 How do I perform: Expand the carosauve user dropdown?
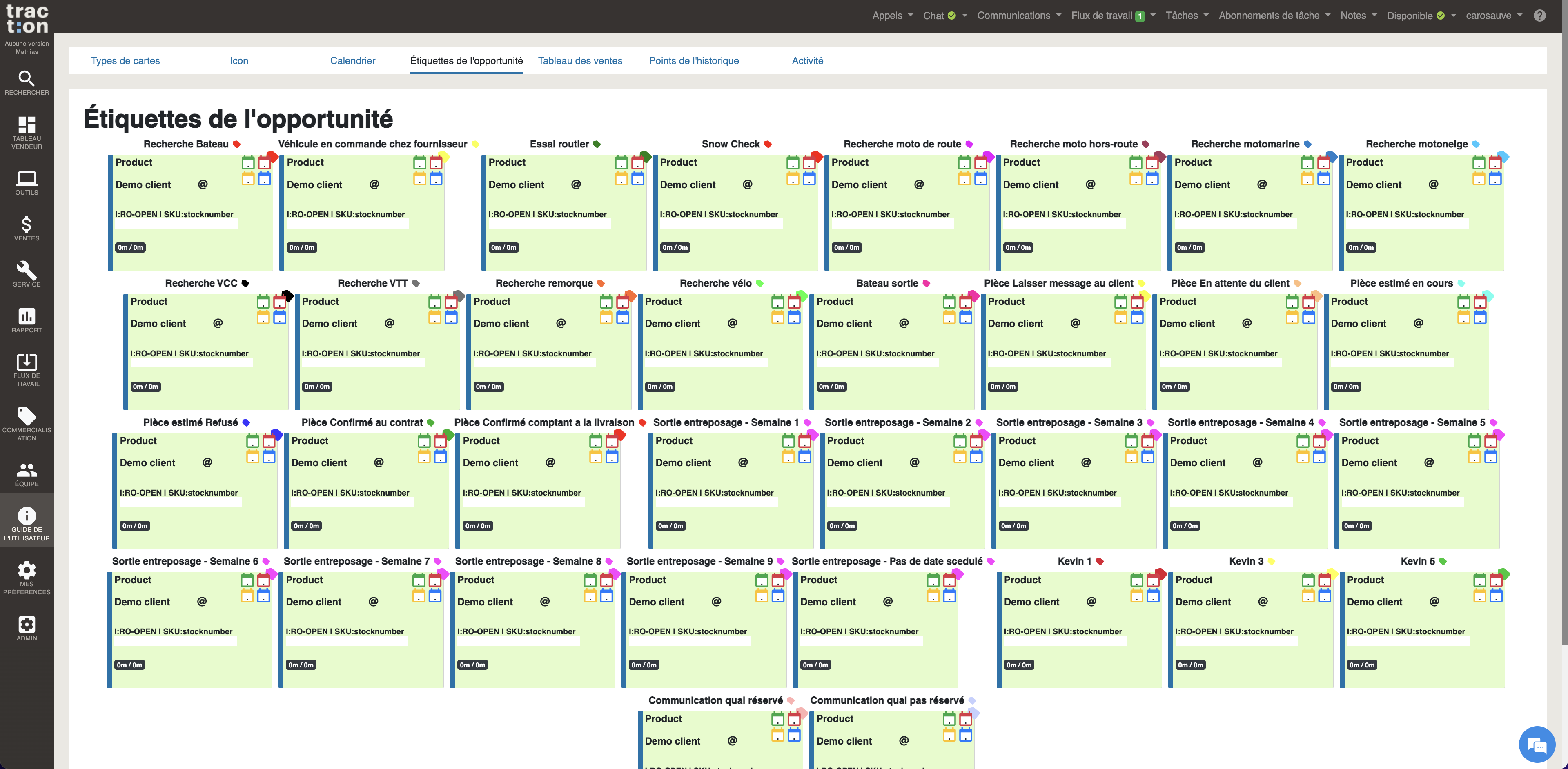(1494, 16)
